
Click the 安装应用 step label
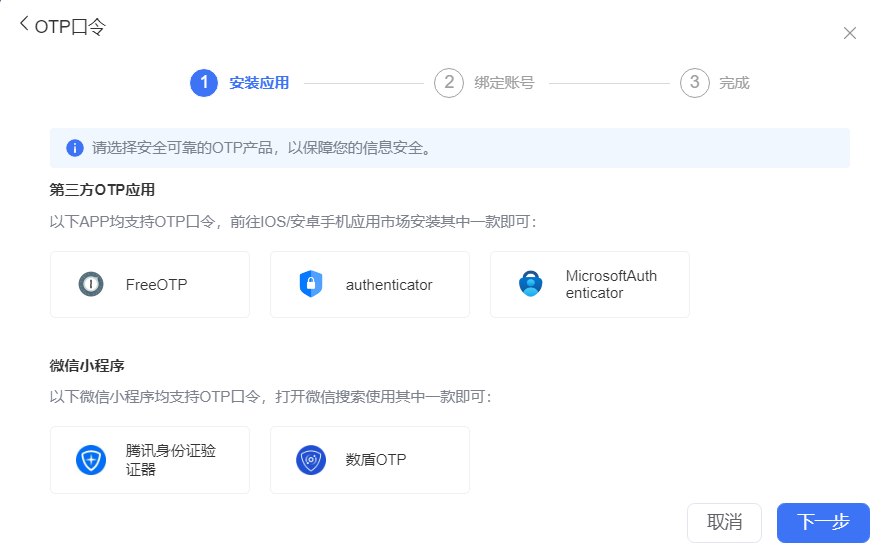tap(259, 83)
